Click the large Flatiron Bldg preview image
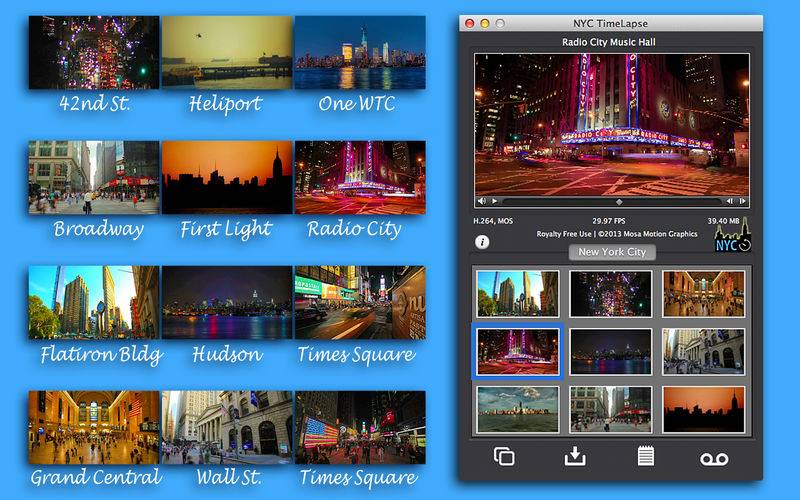Screen dimensions: 800x500 [x=94, y=303]
